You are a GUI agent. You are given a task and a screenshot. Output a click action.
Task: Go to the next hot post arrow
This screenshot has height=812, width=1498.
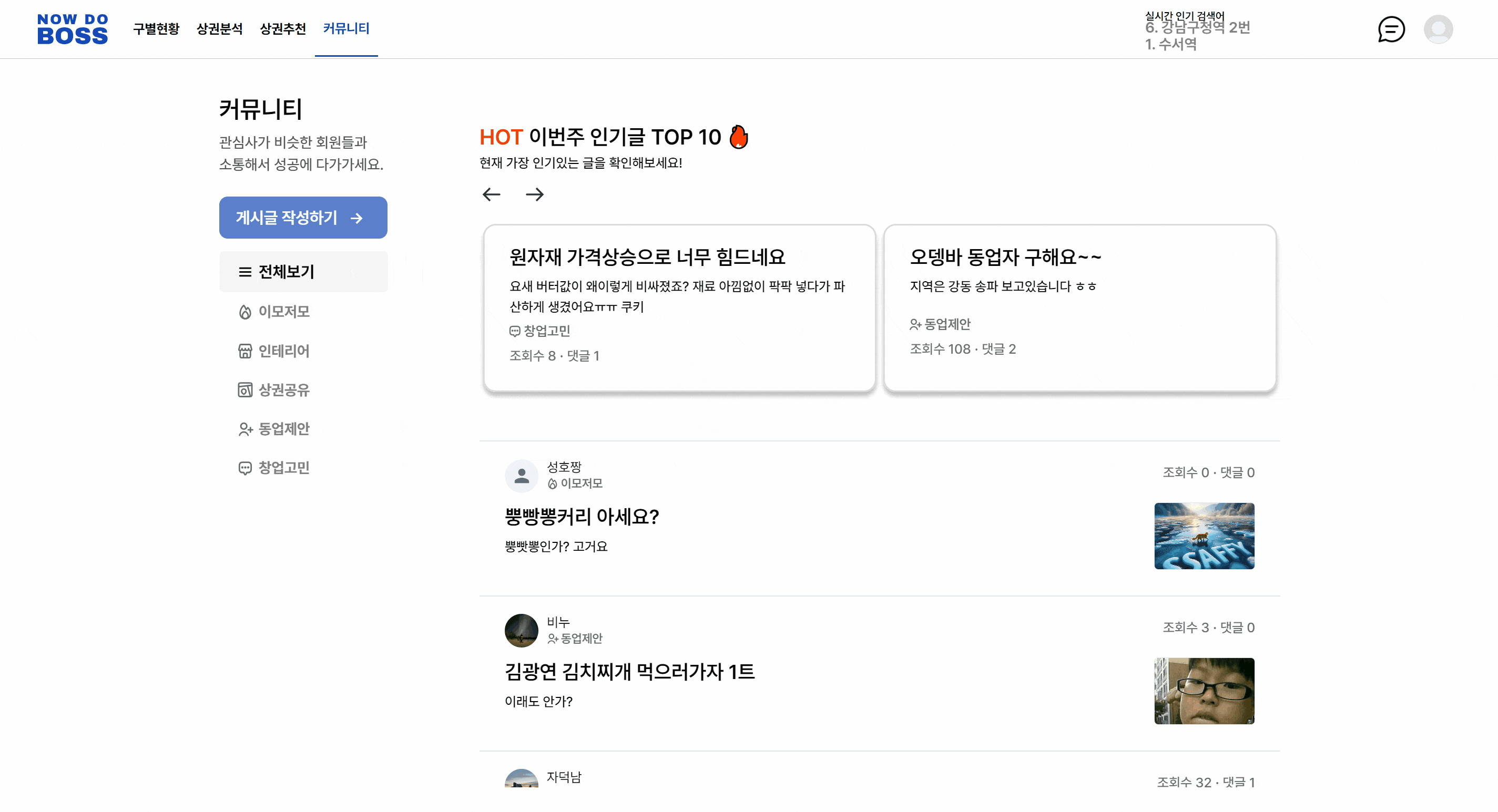[x=534, y=194]
